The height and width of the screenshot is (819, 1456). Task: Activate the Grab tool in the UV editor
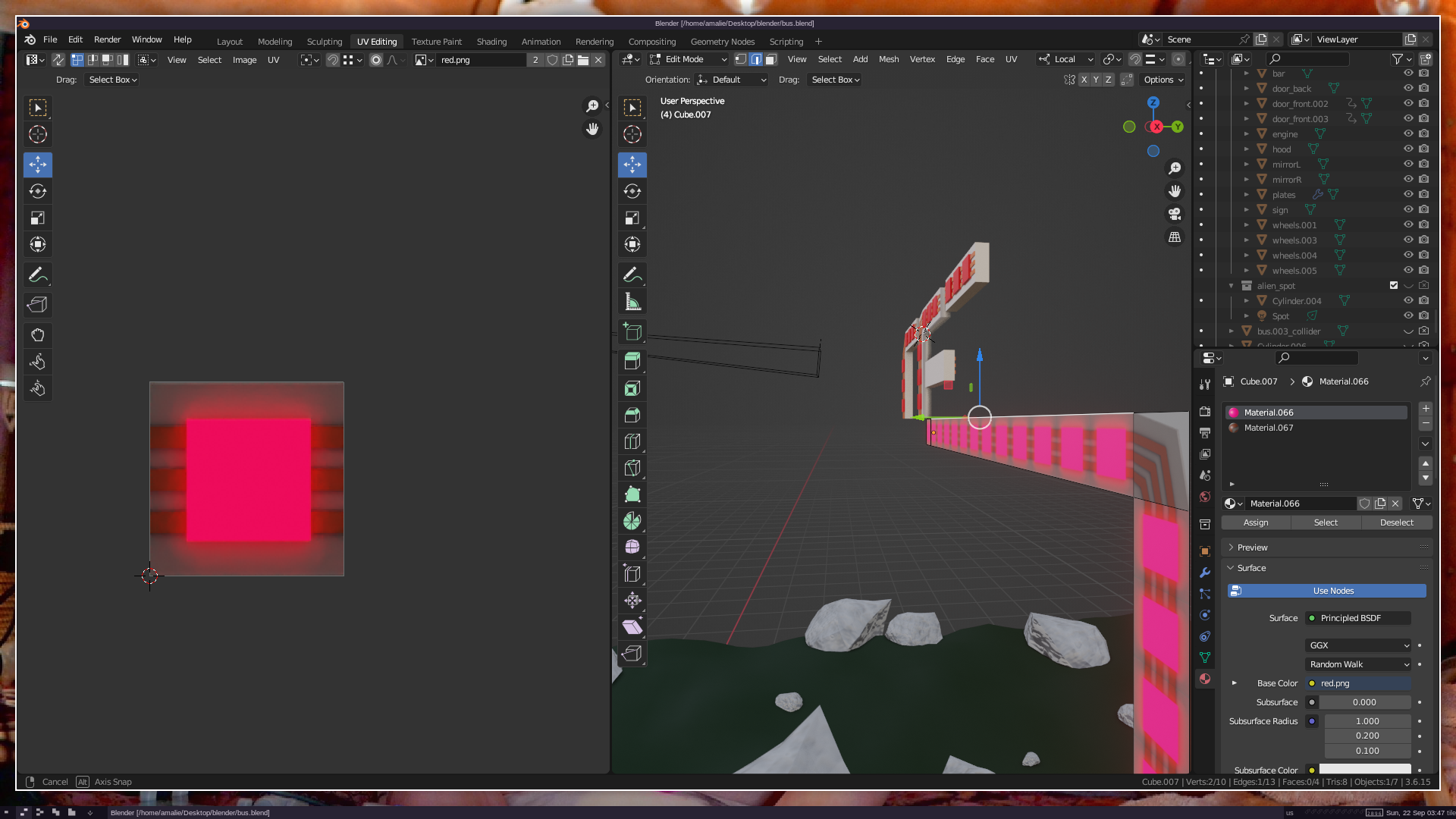tap(37, 335)
